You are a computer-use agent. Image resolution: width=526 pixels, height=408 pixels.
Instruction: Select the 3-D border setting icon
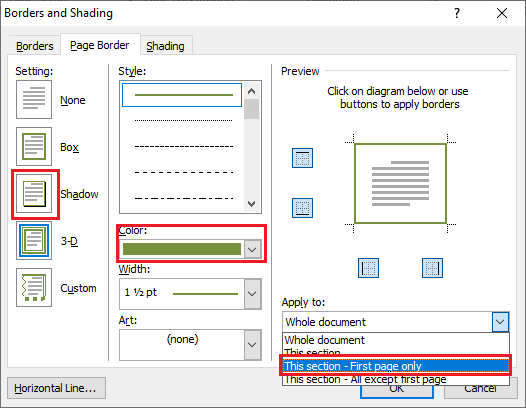[34, 241]
